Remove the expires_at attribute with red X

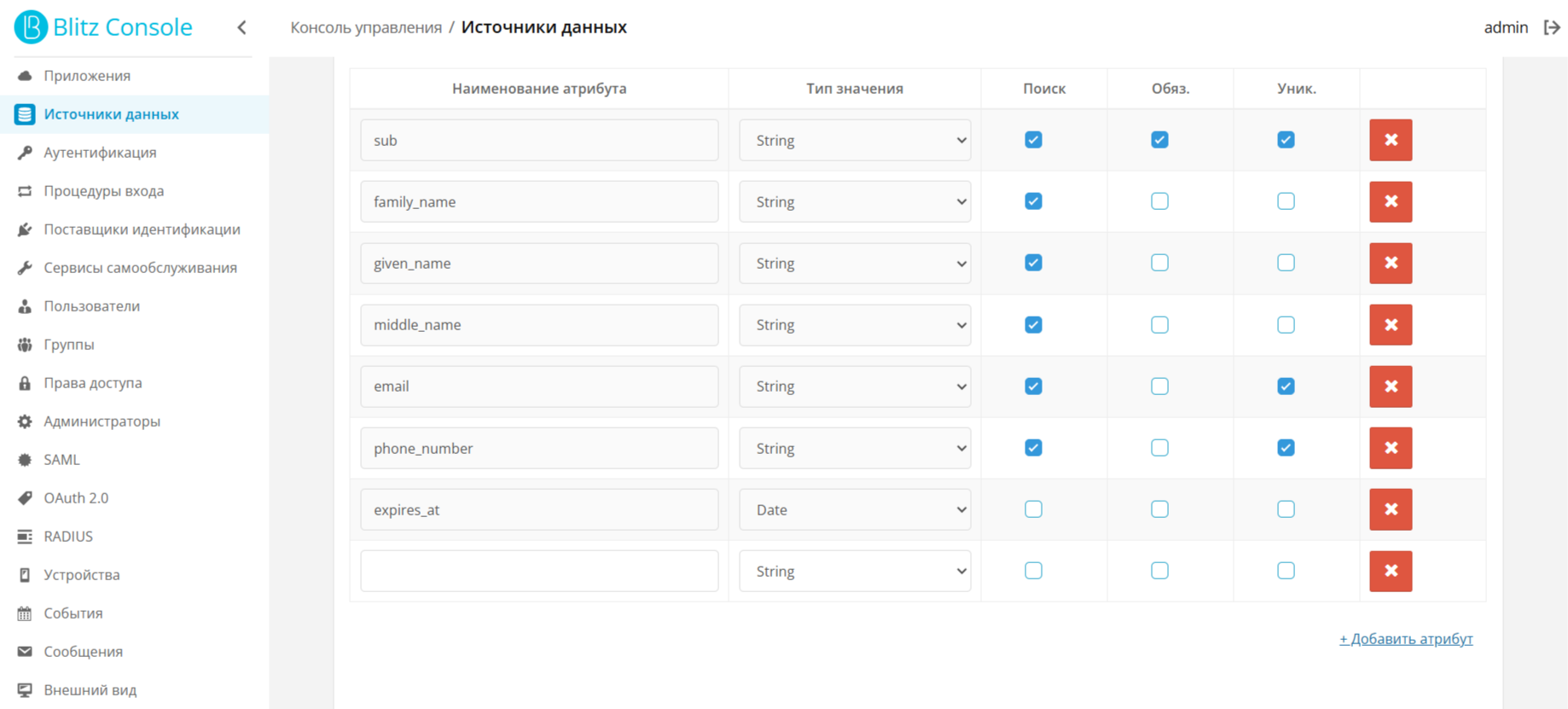point(1391,509)
